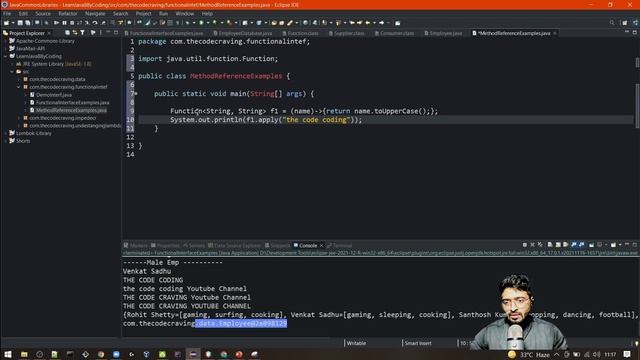Viewport: 640px width, 360px height.
Task: Expand the Apache-Commons-Library project
Action: 5,41
